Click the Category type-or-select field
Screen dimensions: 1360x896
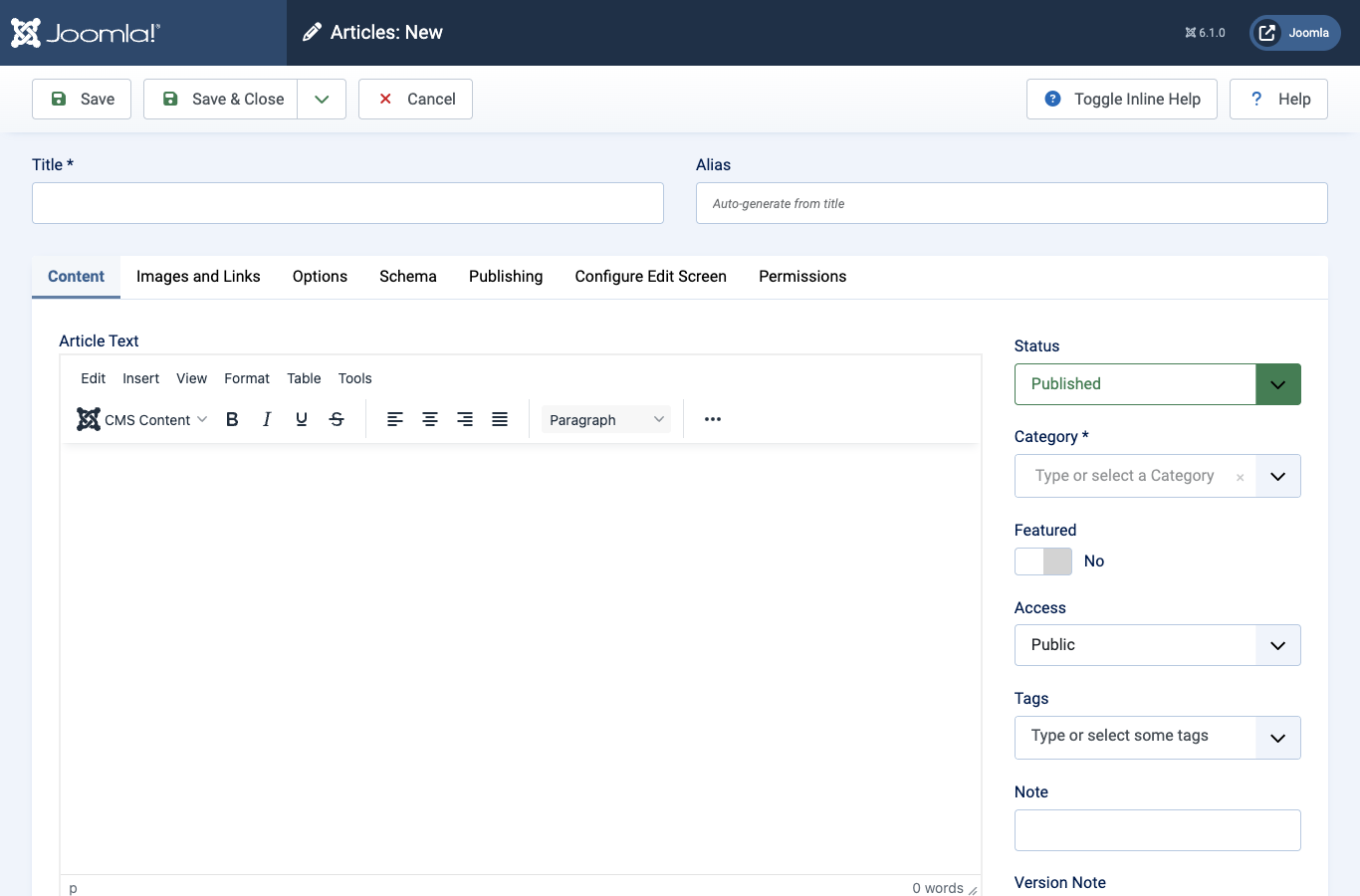pos(1125,476)
